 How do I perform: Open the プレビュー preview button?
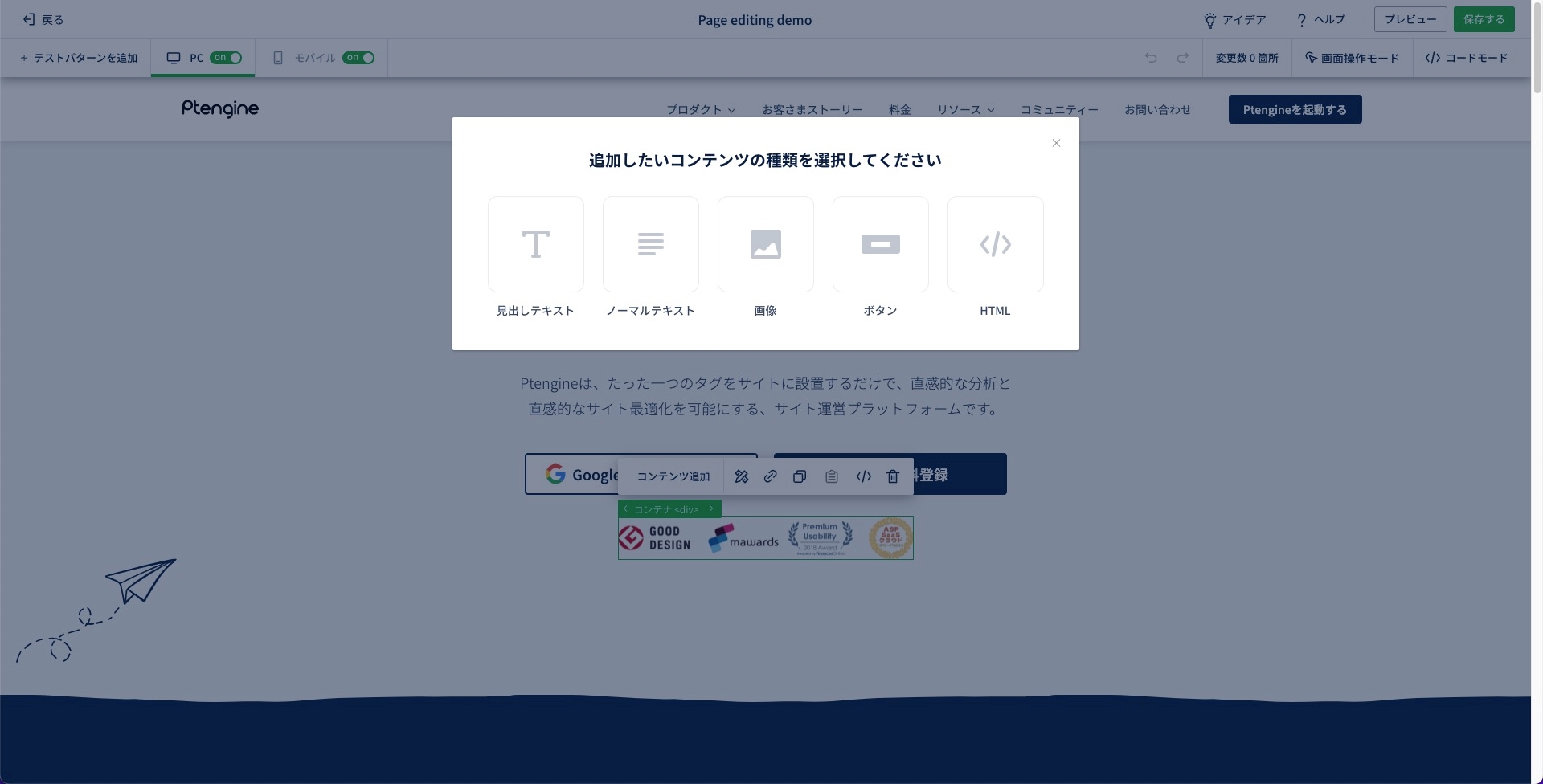point(1410,19)
